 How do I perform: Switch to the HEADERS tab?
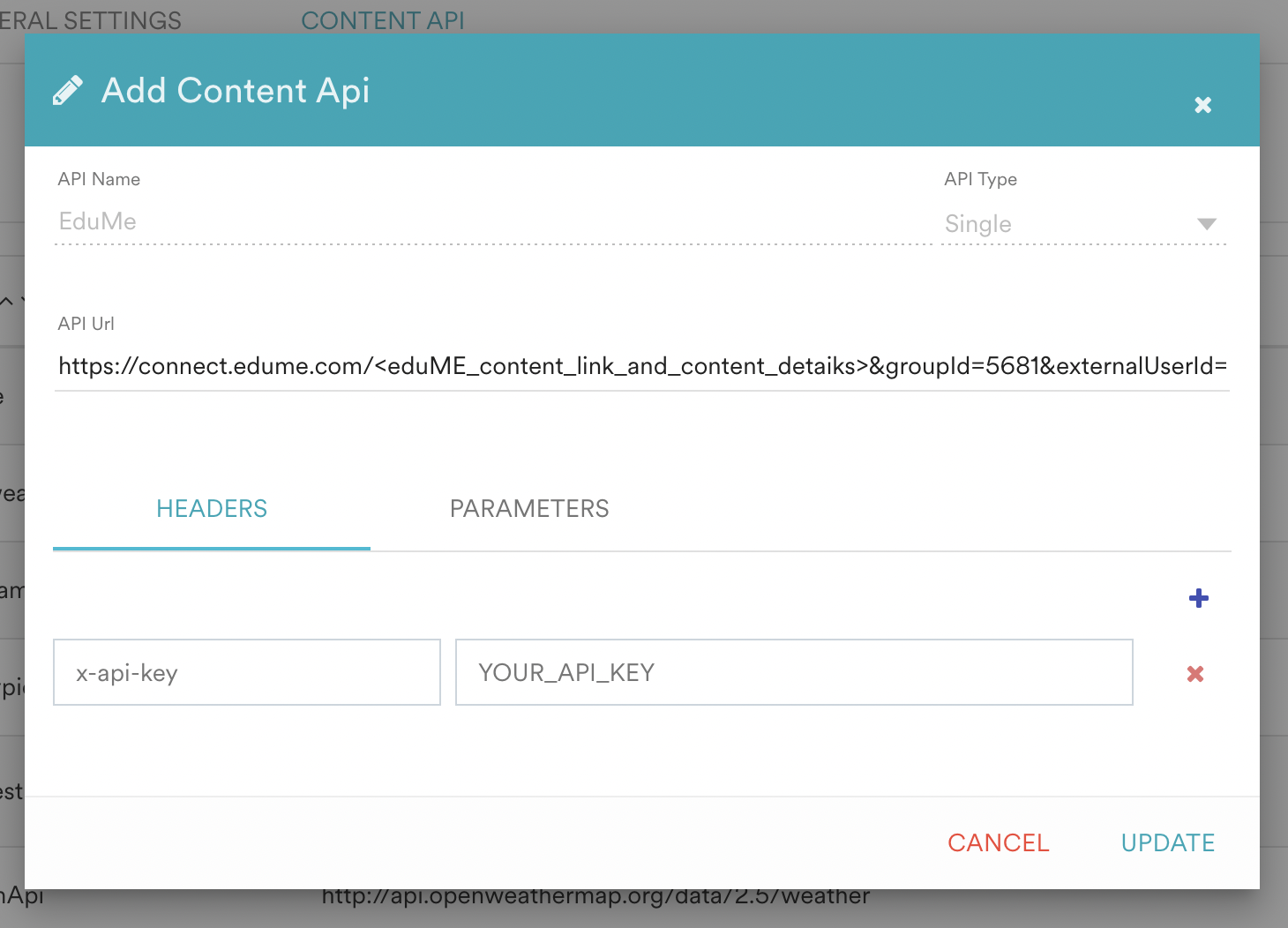point(212,509)
